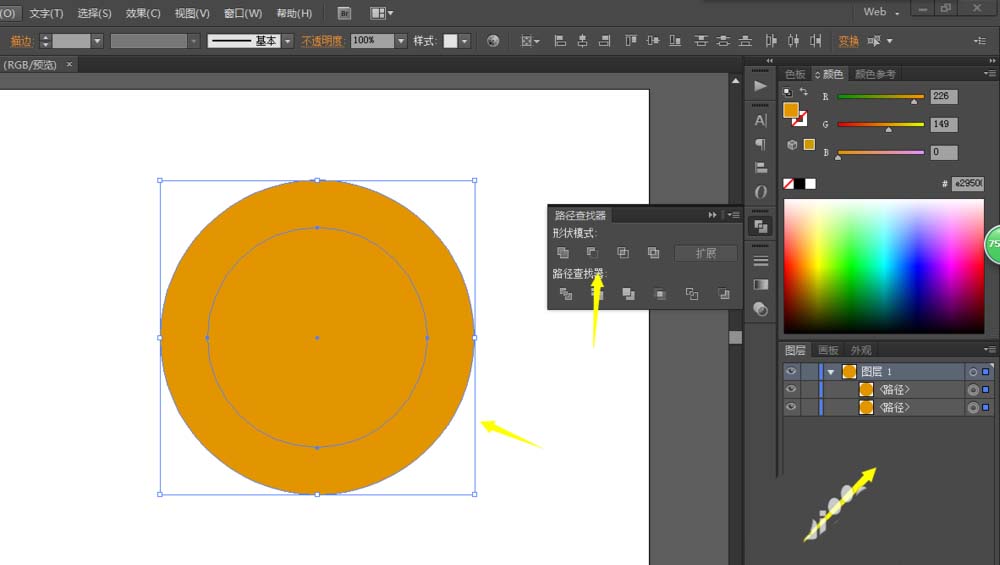
Task: Open the opacity 100% dropdown
Action: (401, 41)
